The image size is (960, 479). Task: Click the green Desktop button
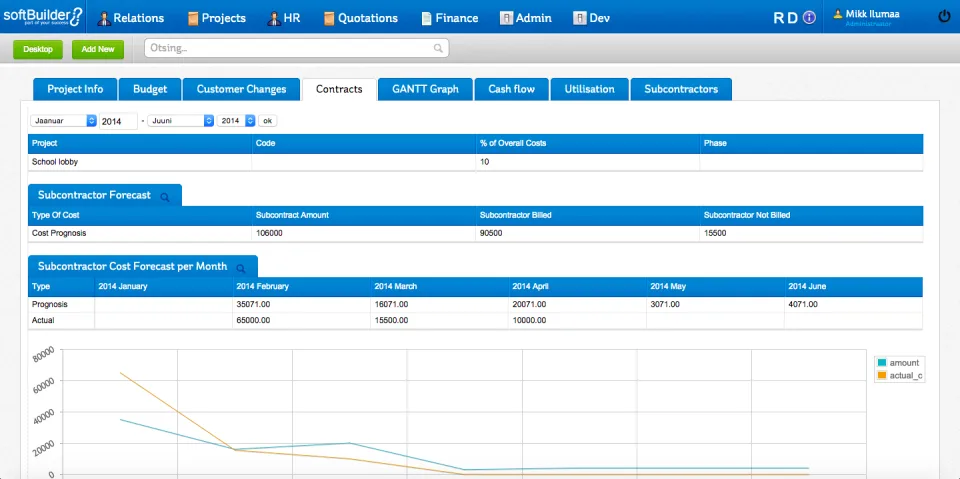click(38, 50)
